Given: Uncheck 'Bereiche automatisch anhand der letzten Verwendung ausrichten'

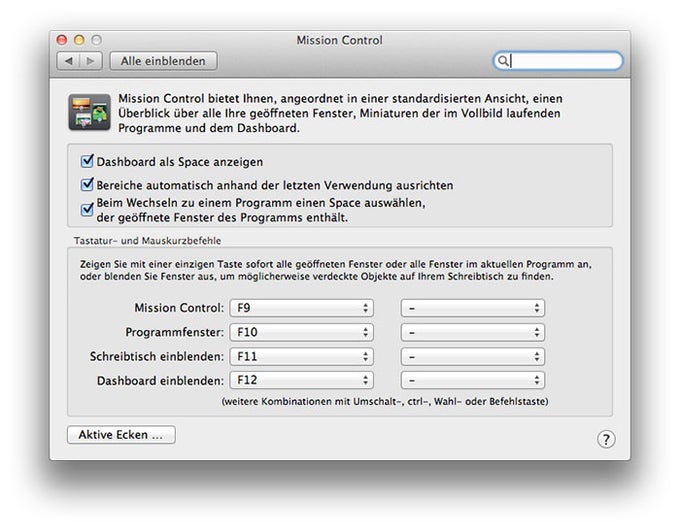Looking at the screenshot, I should tap(87, 184).
